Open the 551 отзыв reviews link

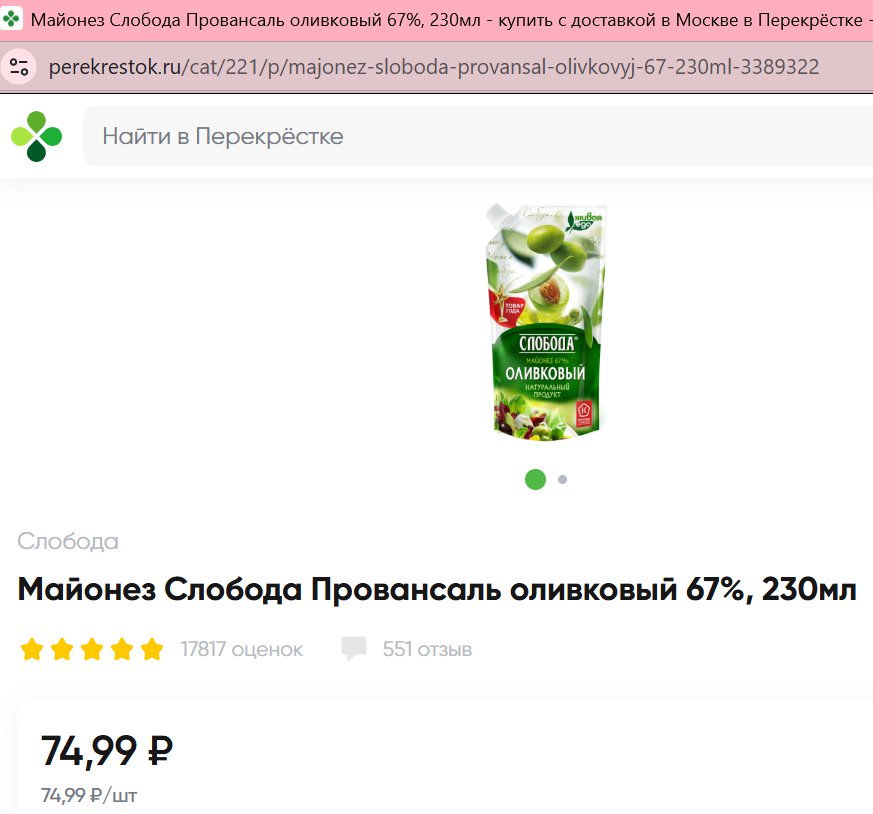427,649
